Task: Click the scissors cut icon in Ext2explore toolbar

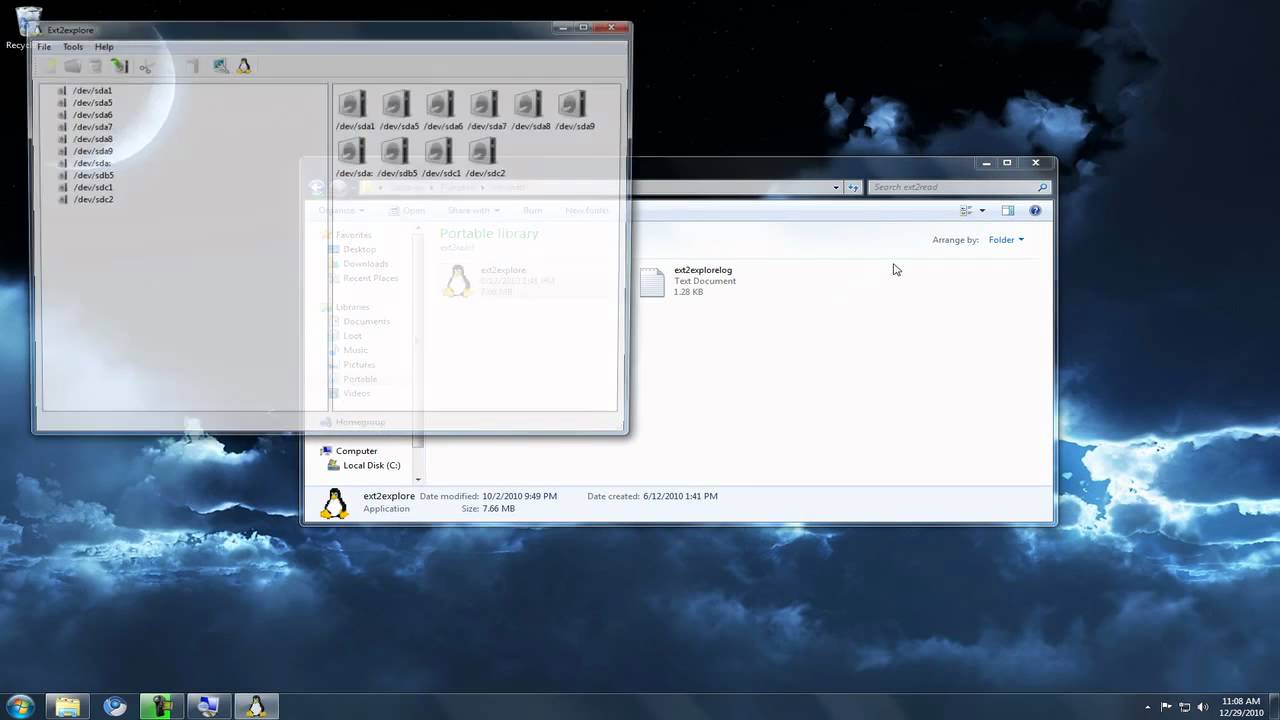Action: 146,66
